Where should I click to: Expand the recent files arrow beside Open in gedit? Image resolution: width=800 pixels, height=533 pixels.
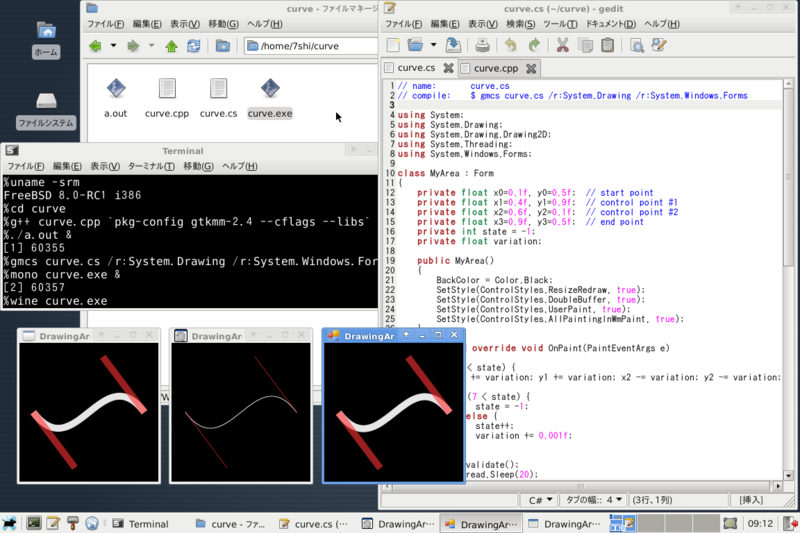click(433, 45)
